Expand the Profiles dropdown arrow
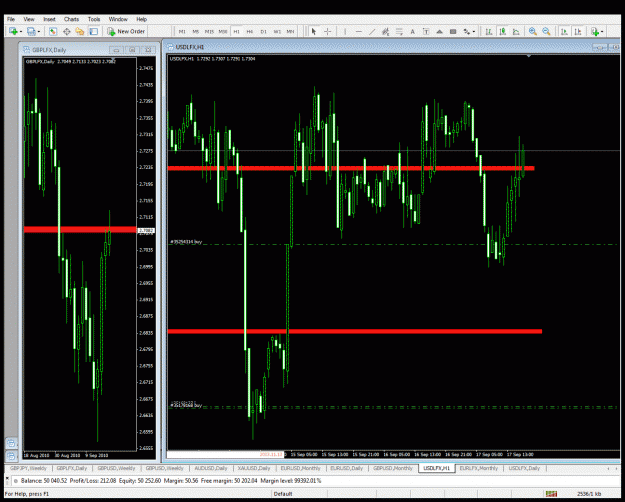The width and height of the screenshot is (625, 502). click(39, 31)
